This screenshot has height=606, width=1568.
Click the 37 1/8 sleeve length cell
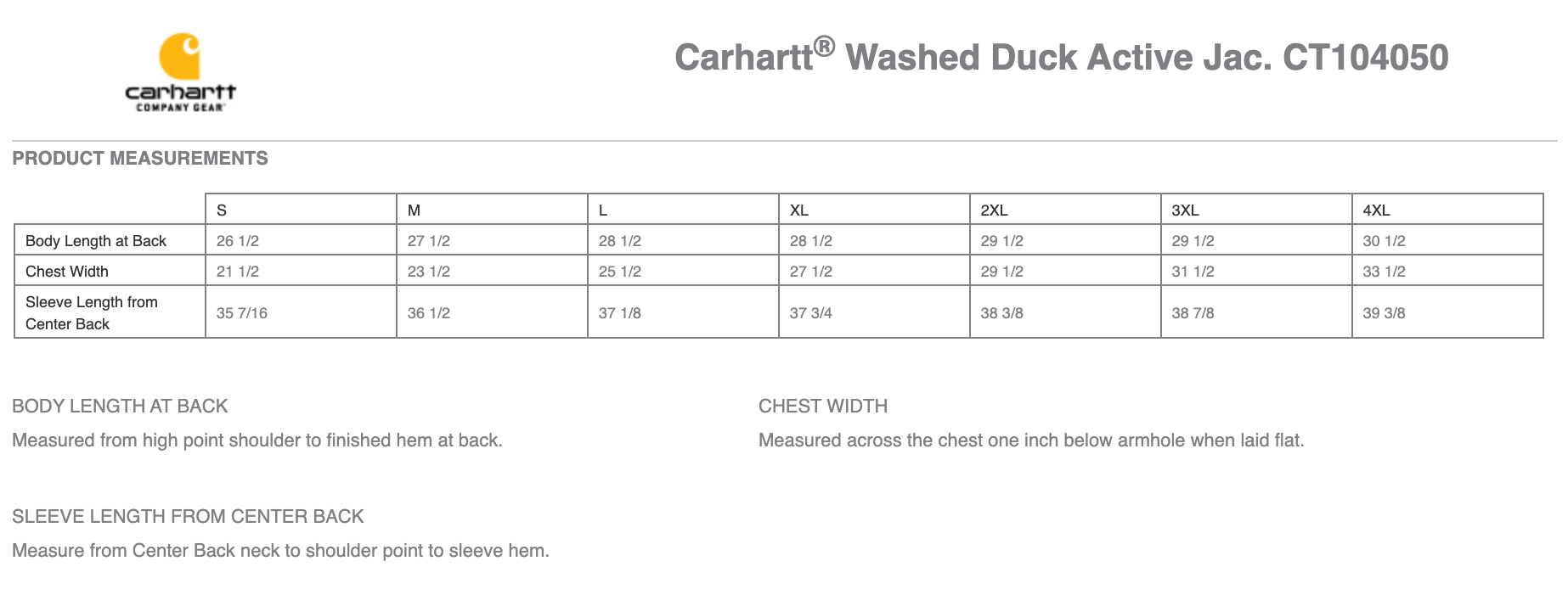(620, 313)
